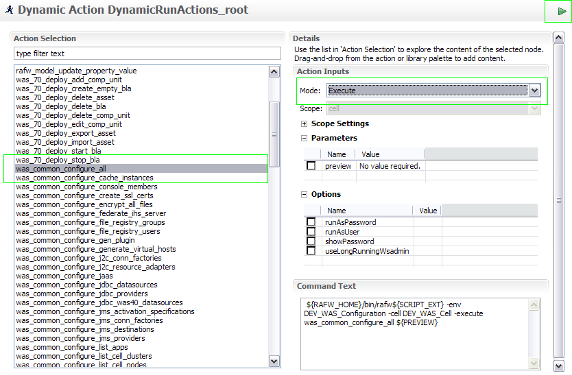Select was_common_configure_file_registry_groups action

(x=90, y=223)
